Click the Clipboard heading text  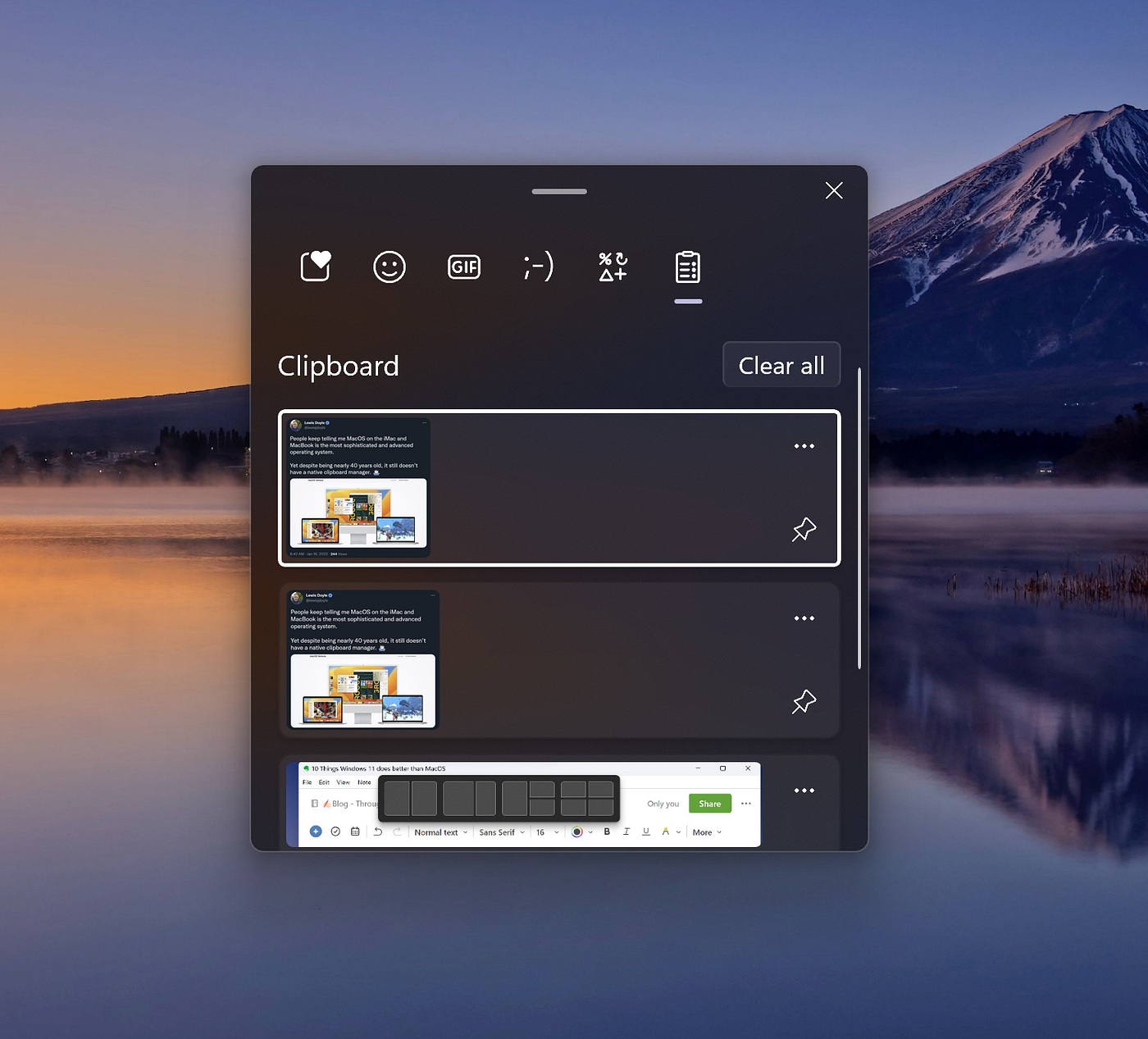(339, 366)
